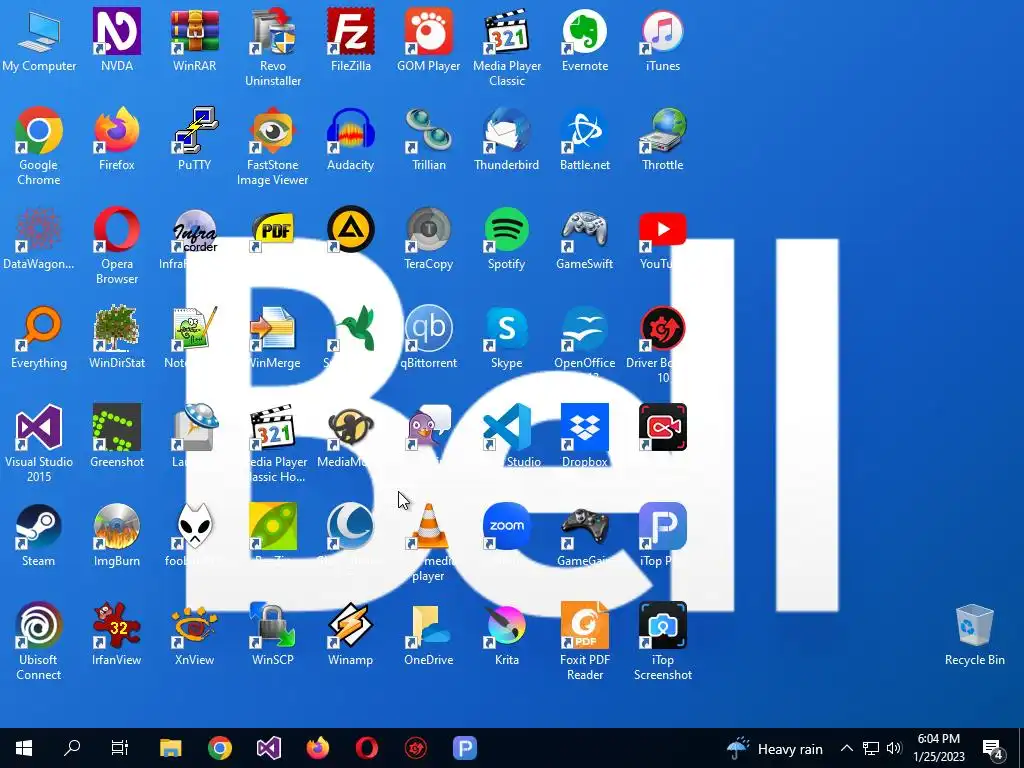Open the clock showing 6:04 PM
Viewport: 1024px width, 768px height.
(938, 748)
